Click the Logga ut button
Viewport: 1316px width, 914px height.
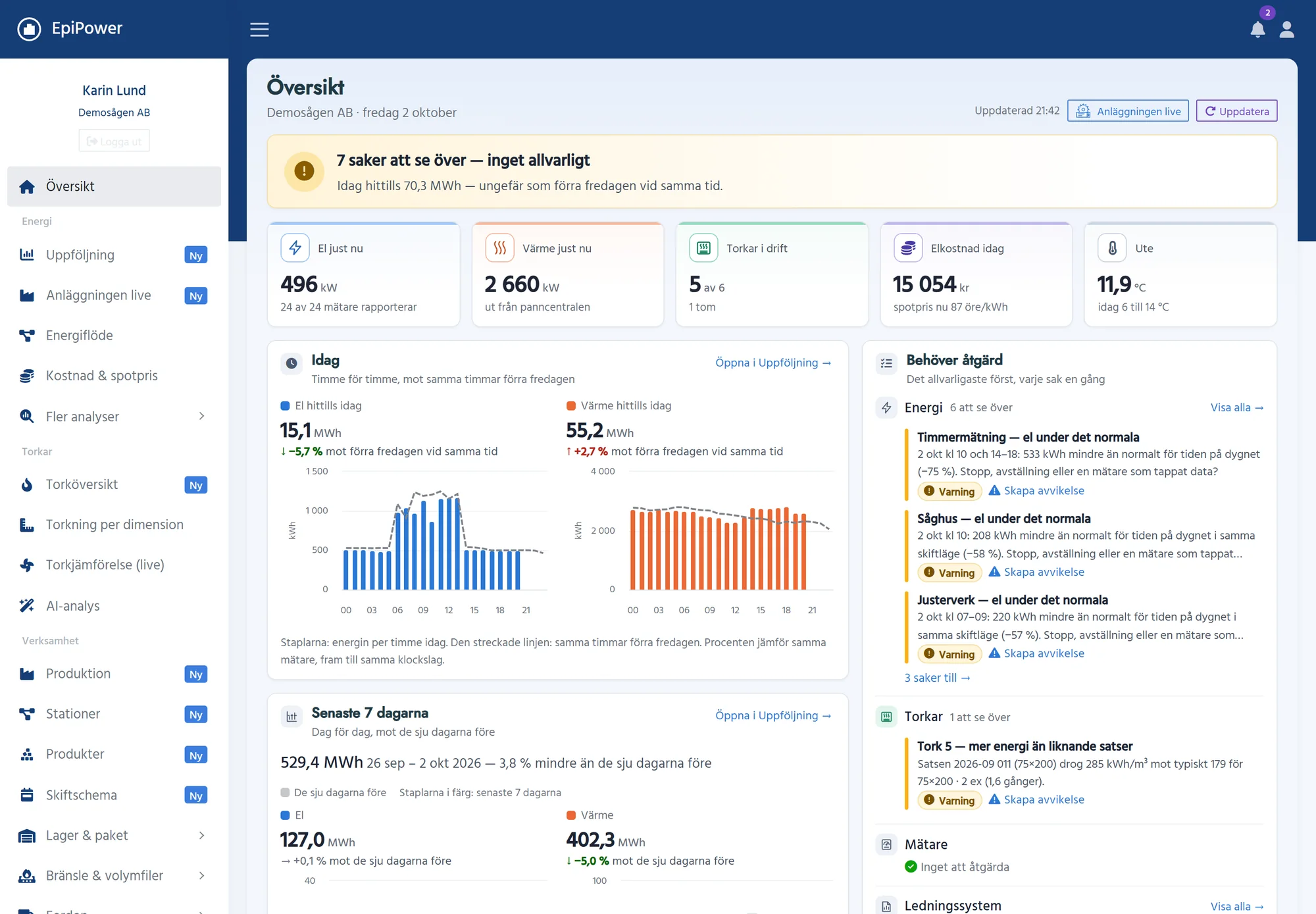[x=114, y=141]
